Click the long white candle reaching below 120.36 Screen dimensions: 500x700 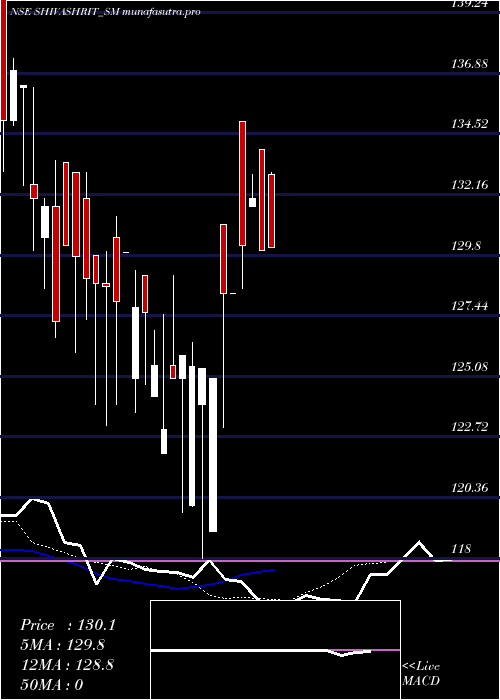pyautogui.click(x=213, y=454)
